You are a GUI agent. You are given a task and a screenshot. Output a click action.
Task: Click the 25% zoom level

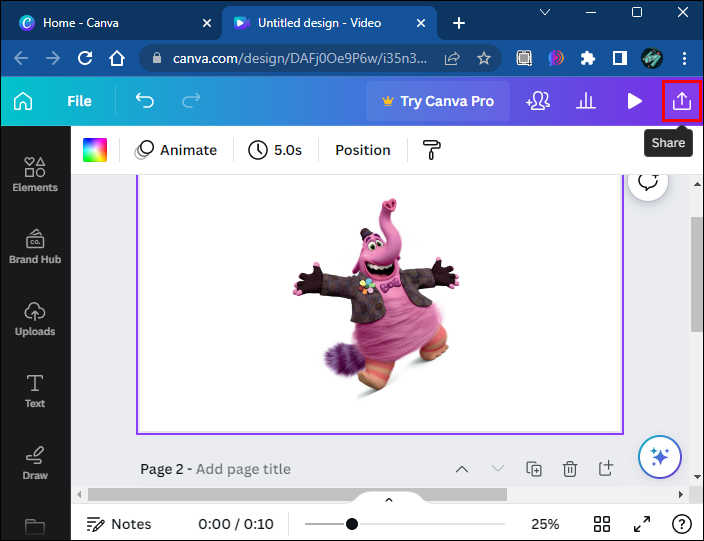coord(545,524)
